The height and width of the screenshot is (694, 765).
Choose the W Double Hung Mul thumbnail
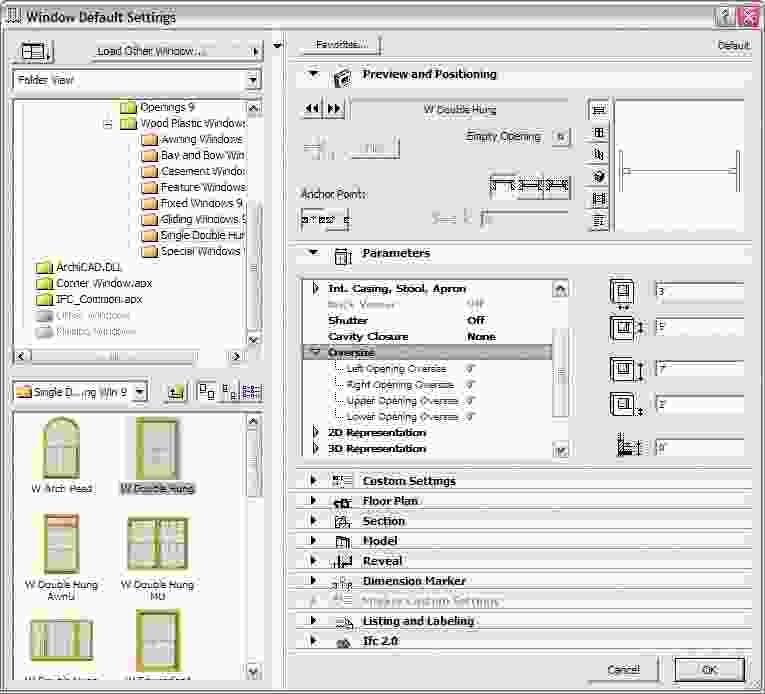click(157, 557)
